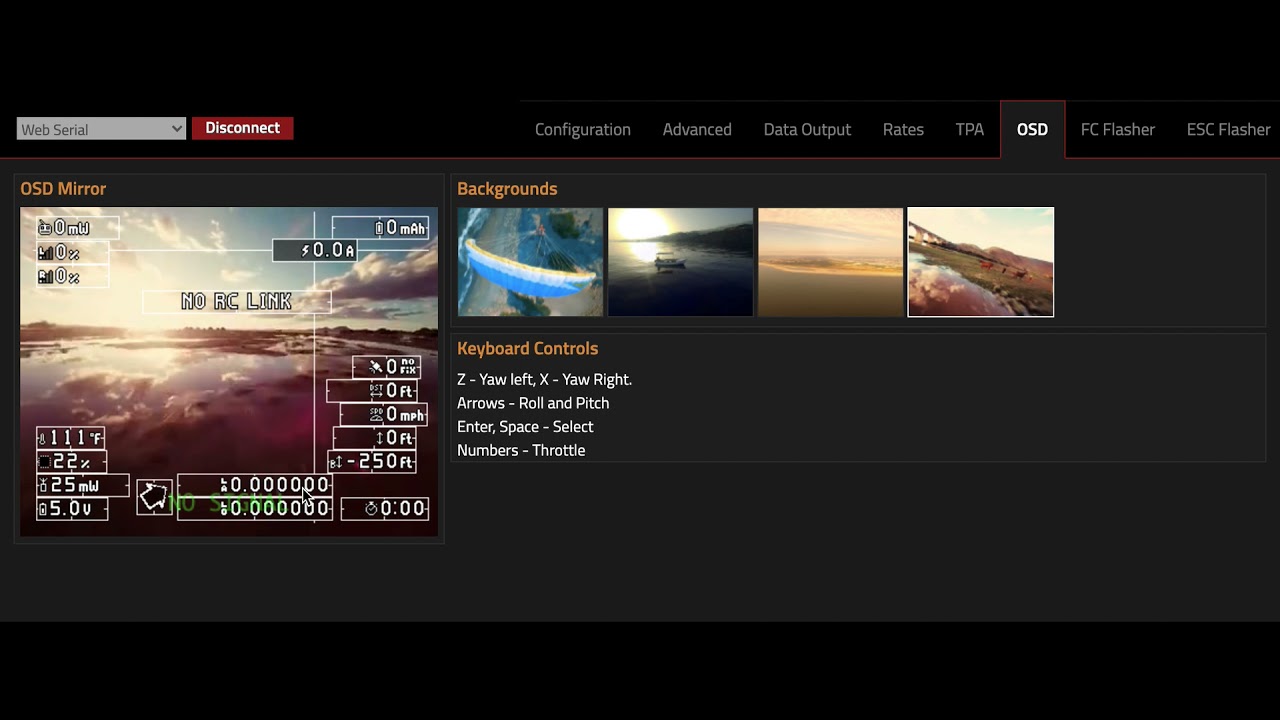Select the DST 0 ft distance element
The width and height of the screenshot is (1280, 720).
[x=372, y=390]
